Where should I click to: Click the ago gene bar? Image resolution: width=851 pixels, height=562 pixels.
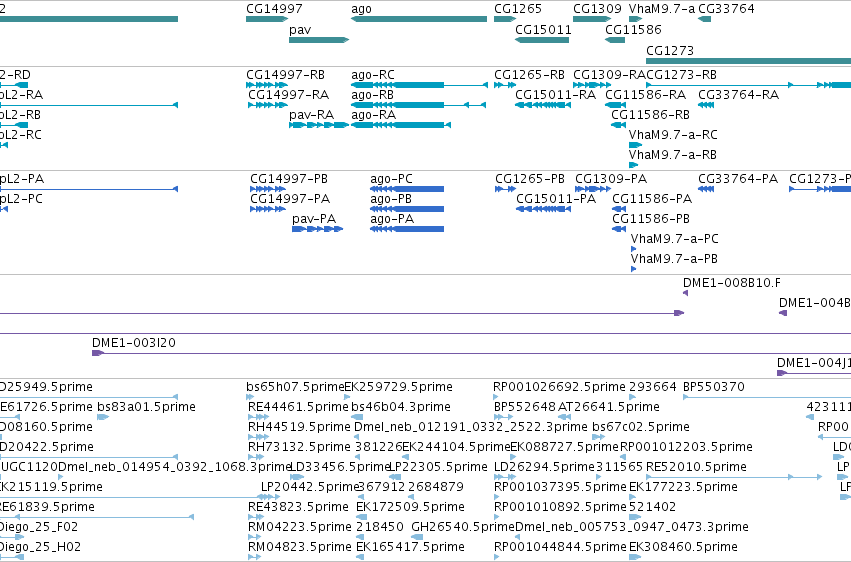[419, 19]
